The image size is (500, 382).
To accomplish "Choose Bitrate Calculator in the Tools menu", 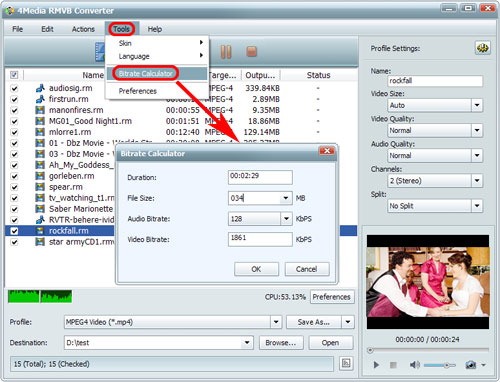I will pos(157,74).
